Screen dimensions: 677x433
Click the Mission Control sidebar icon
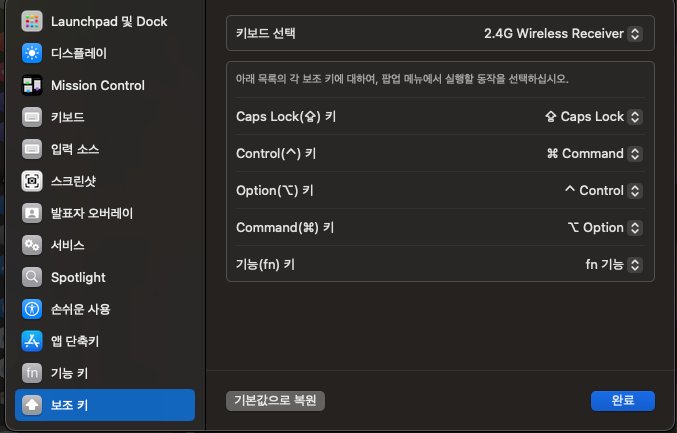32,85
